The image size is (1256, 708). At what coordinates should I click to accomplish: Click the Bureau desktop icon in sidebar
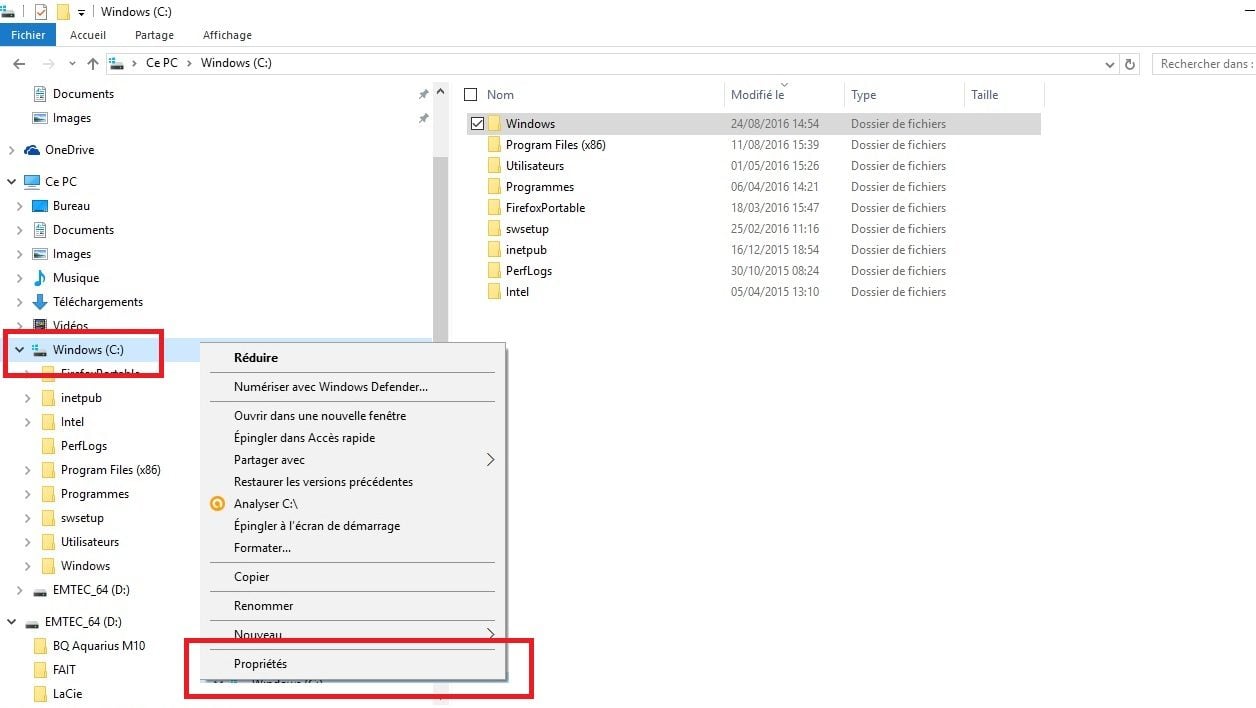point(40,206)
